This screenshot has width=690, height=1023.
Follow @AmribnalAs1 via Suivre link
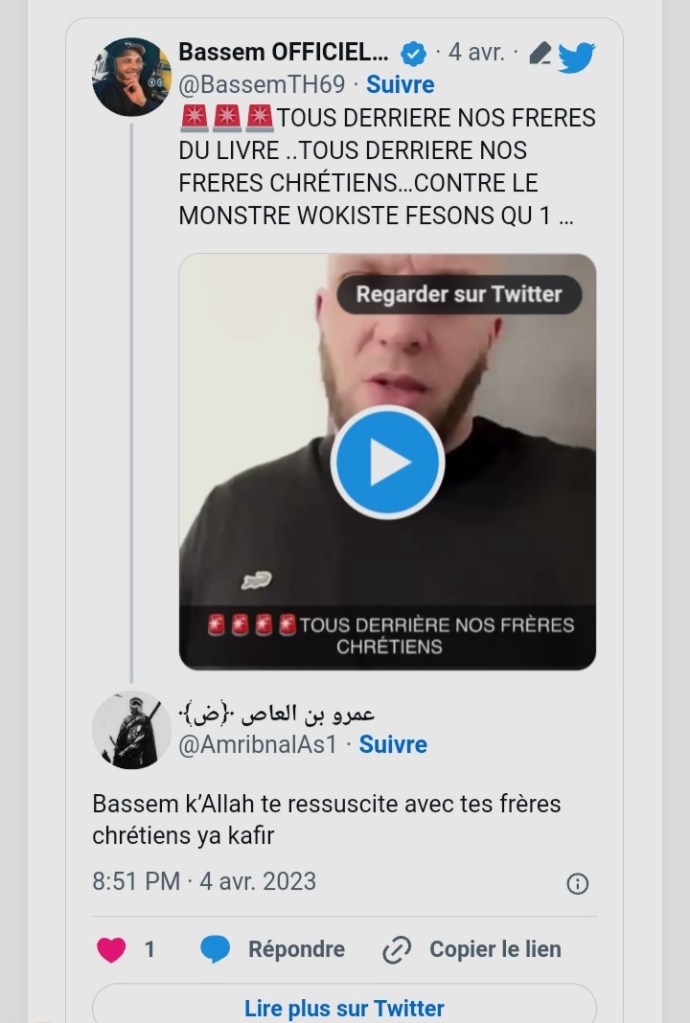(x=393, y=744)
